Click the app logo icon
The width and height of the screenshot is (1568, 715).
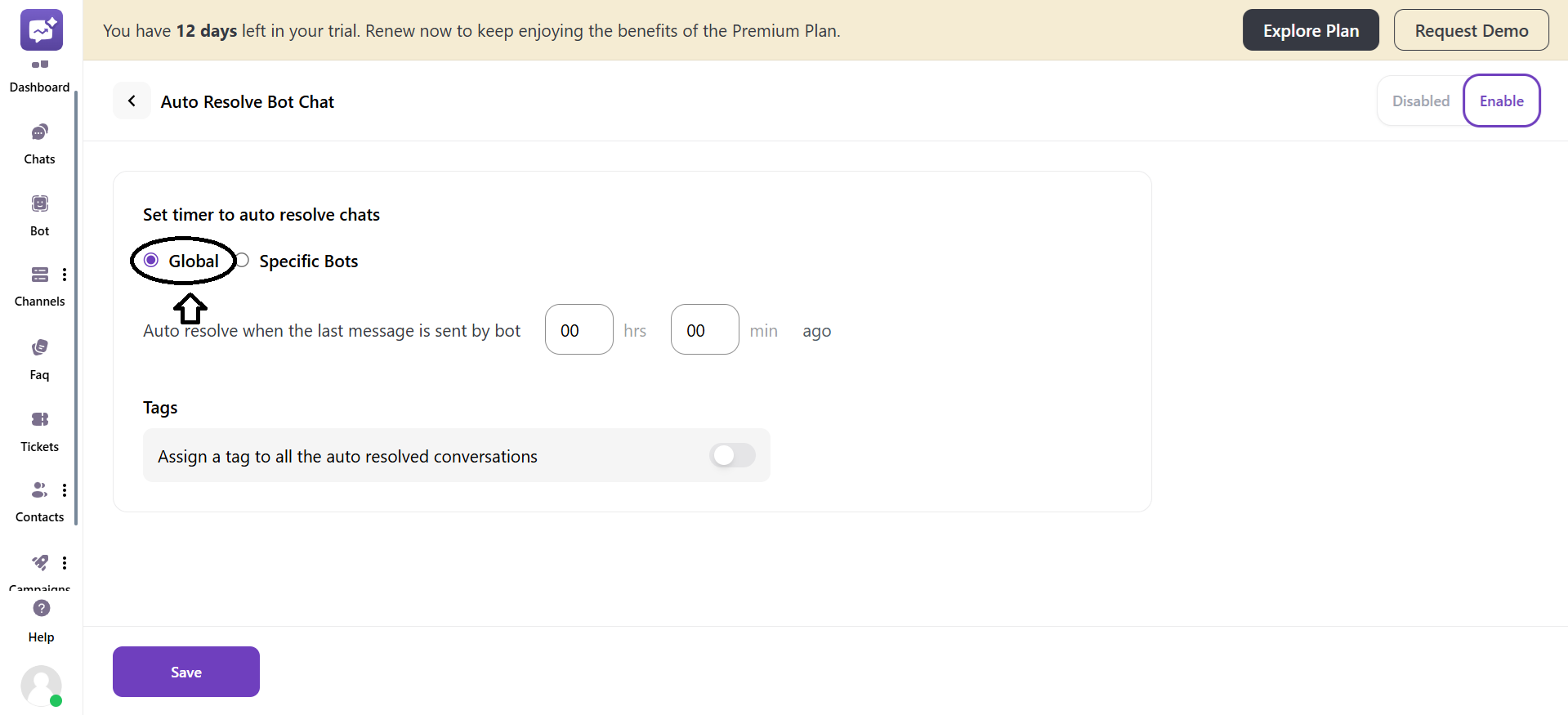(42, 30)
